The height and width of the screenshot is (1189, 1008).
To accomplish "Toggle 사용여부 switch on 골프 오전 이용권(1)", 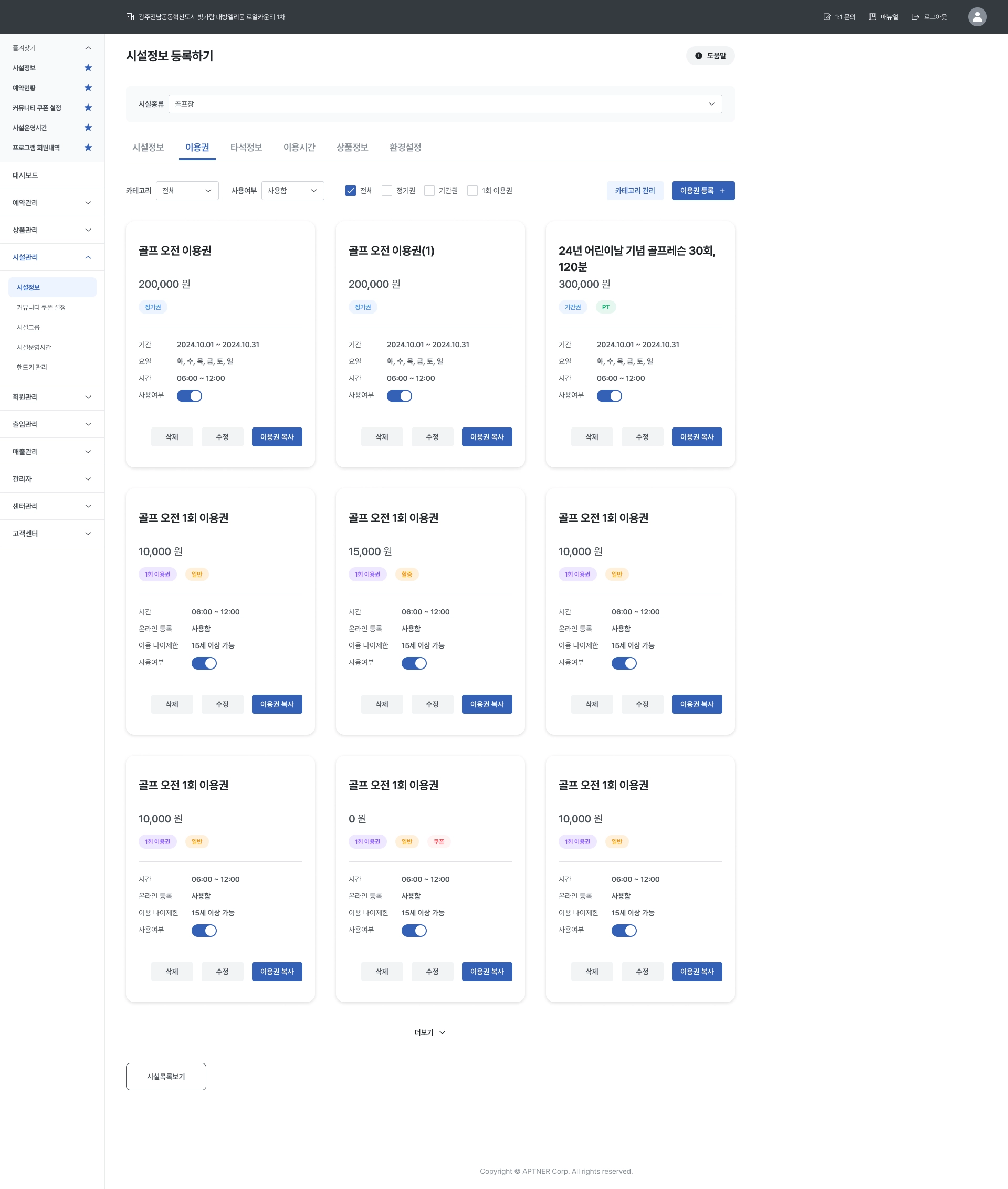I will point(399,396).
